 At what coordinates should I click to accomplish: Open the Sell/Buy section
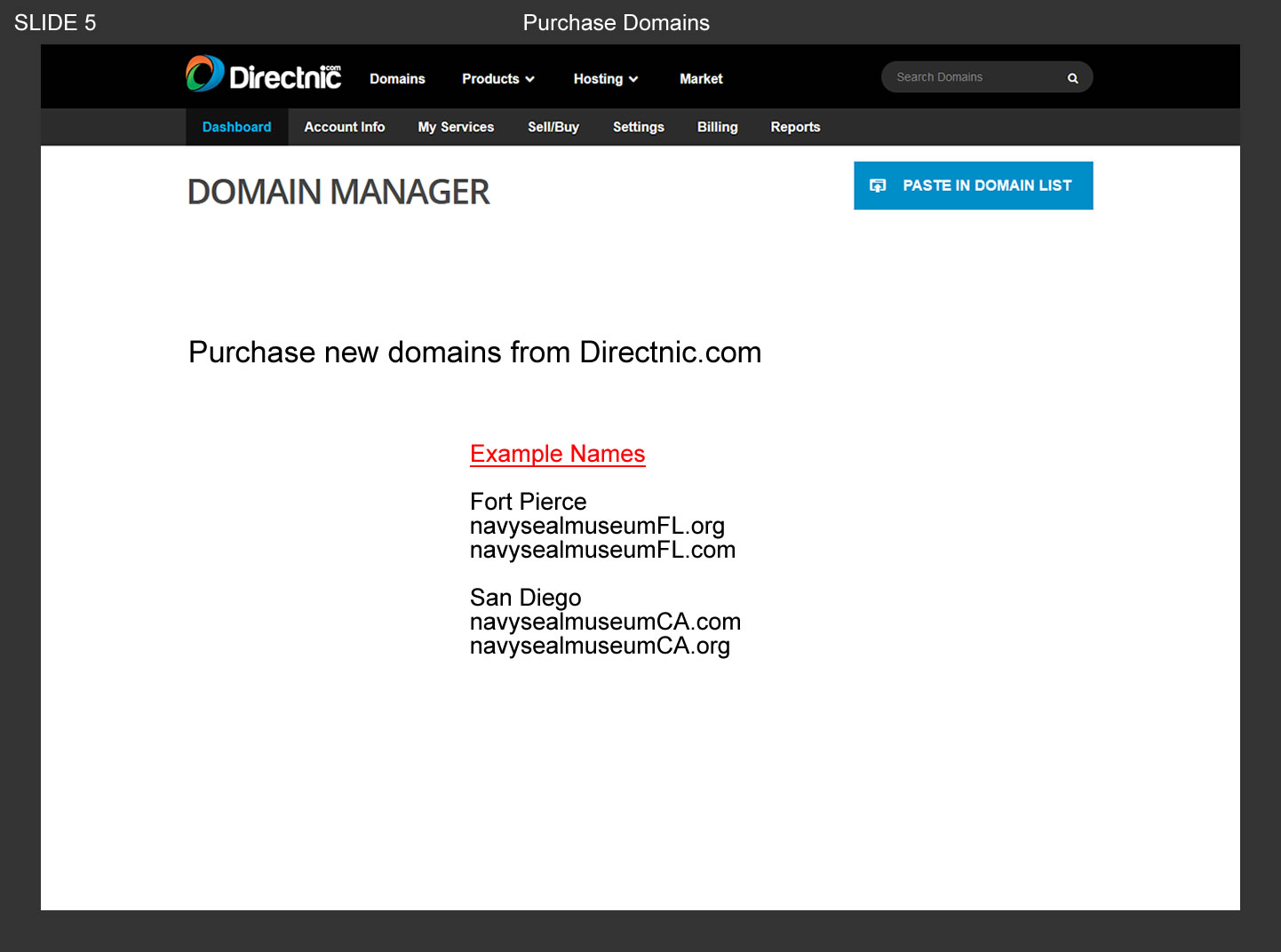(553, 127)
